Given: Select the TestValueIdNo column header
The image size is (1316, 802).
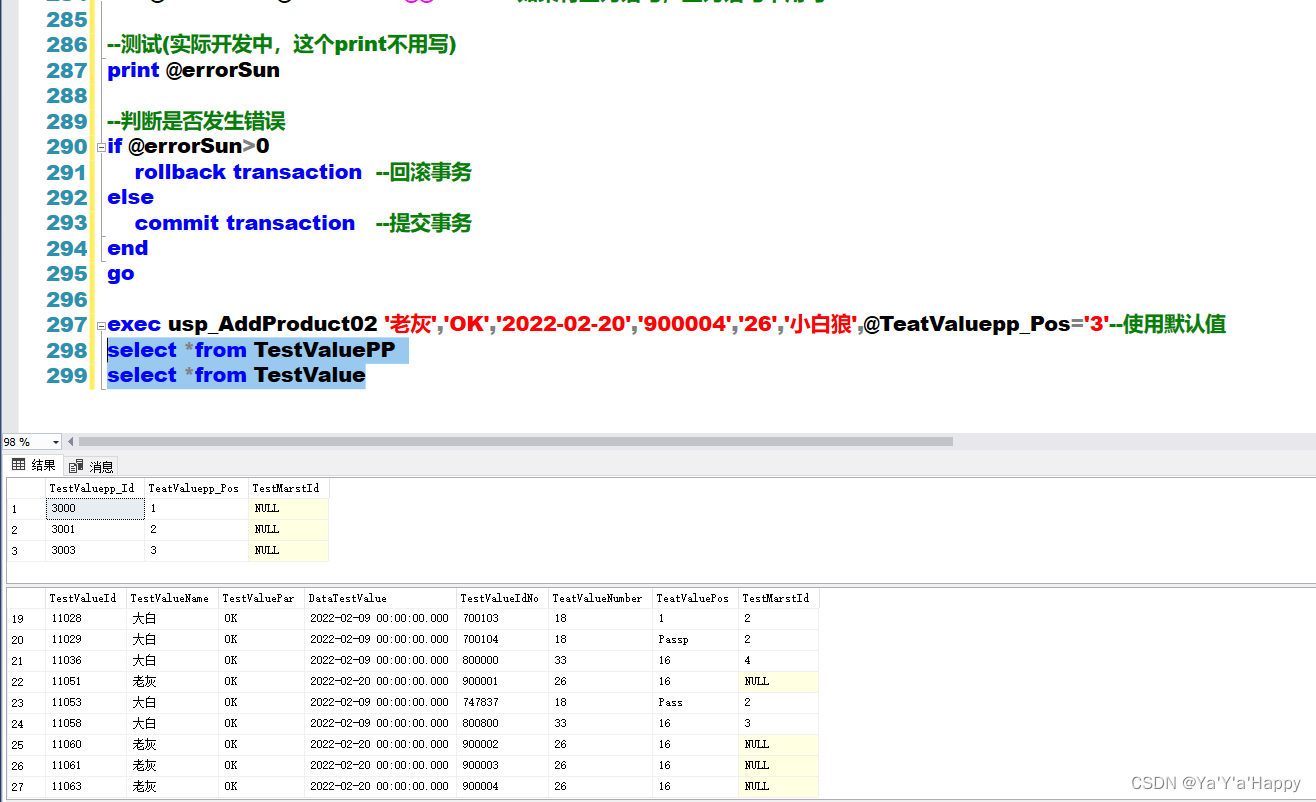Looking at the screenshot, I should tap(502, 598).
